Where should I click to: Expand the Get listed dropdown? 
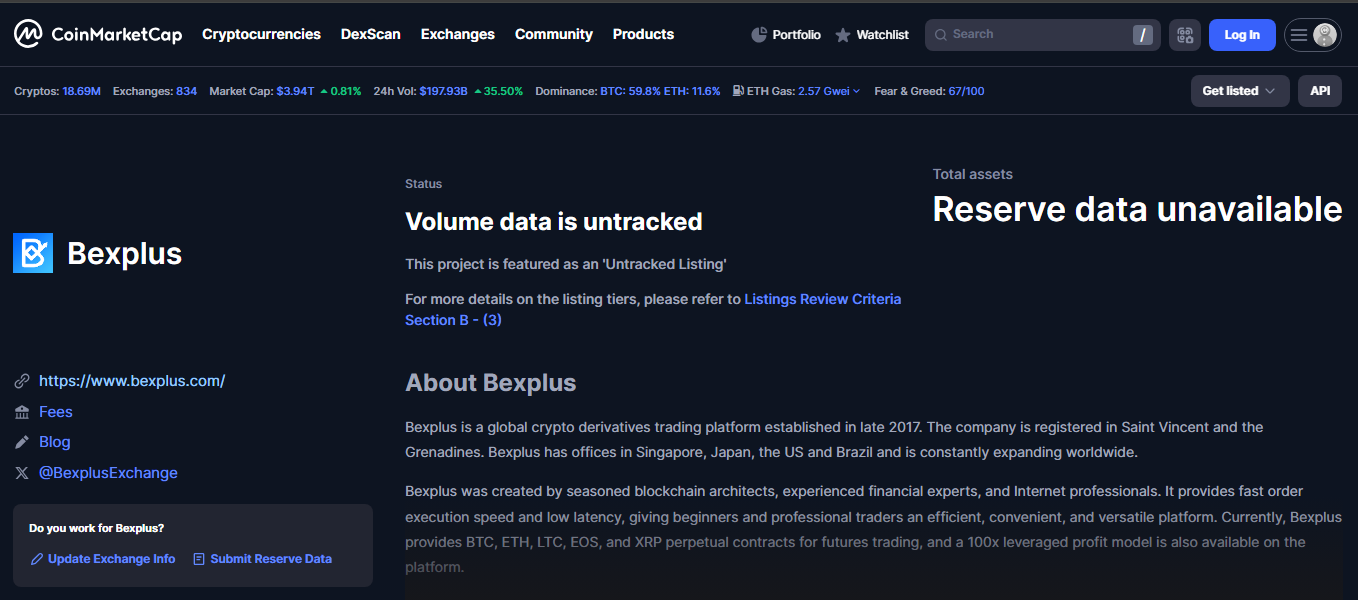[x=1239, y=90]
